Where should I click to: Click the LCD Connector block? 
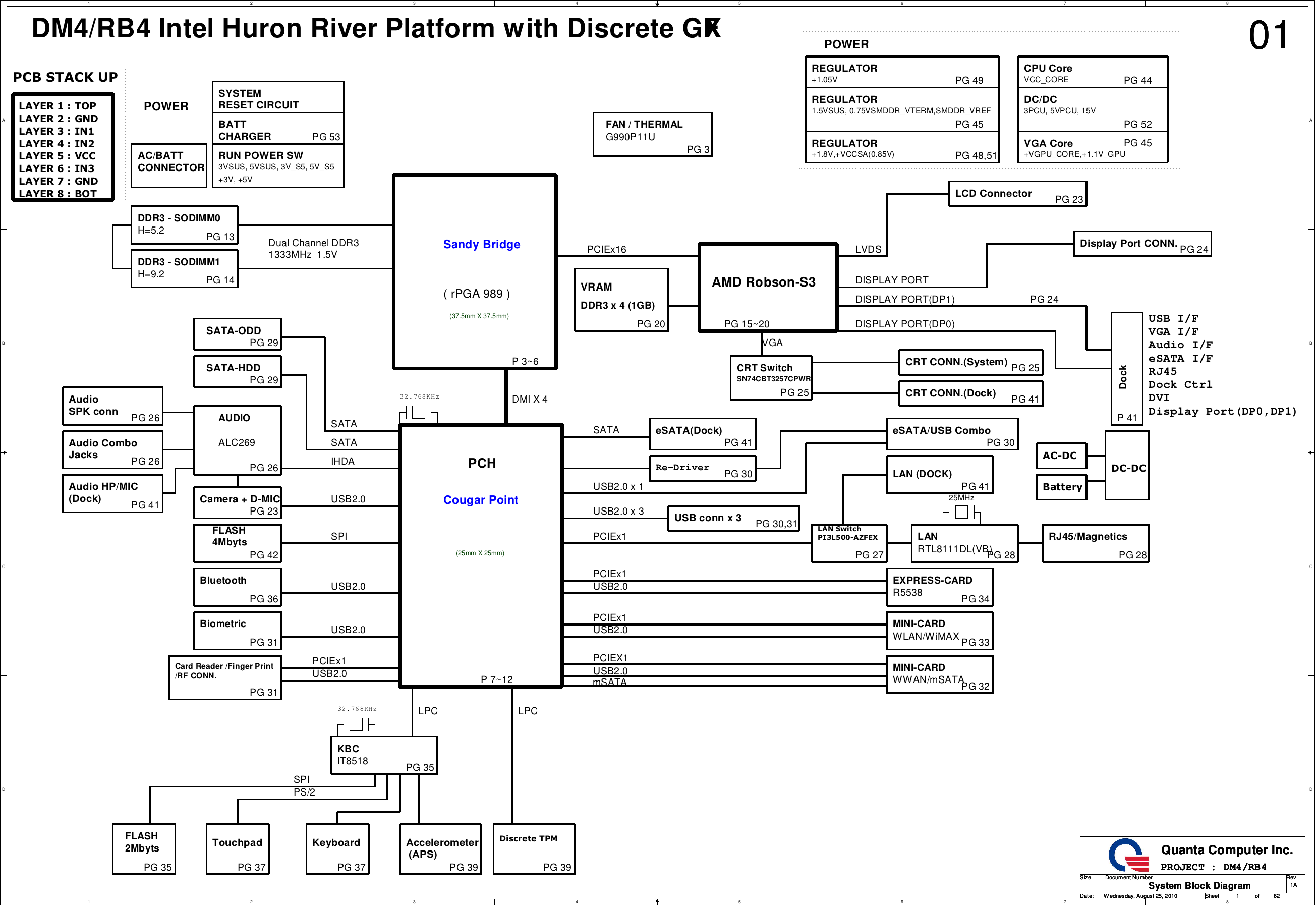(x=1017, y=194)
